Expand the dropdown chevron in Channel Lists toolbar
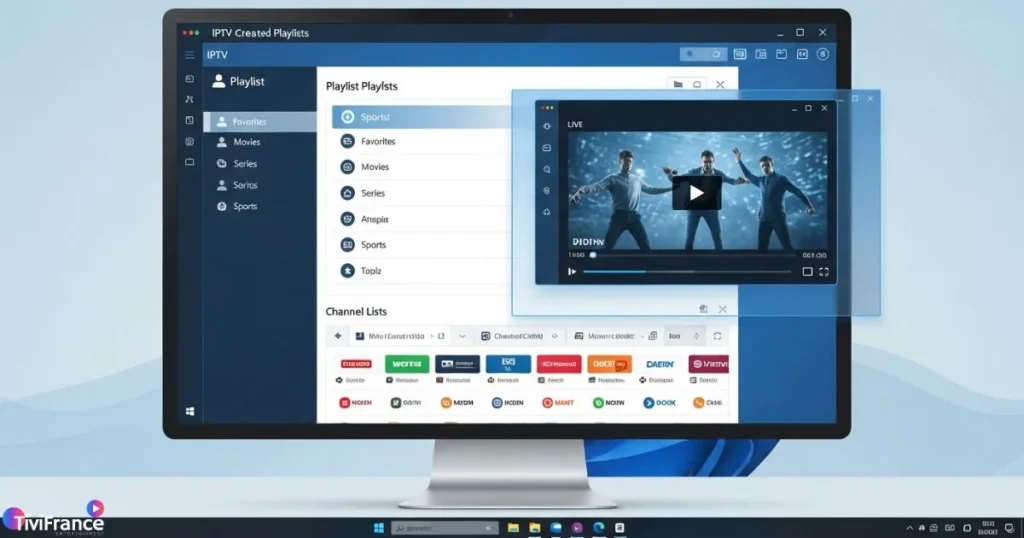 pyautogui.click(x=462, y=336)
